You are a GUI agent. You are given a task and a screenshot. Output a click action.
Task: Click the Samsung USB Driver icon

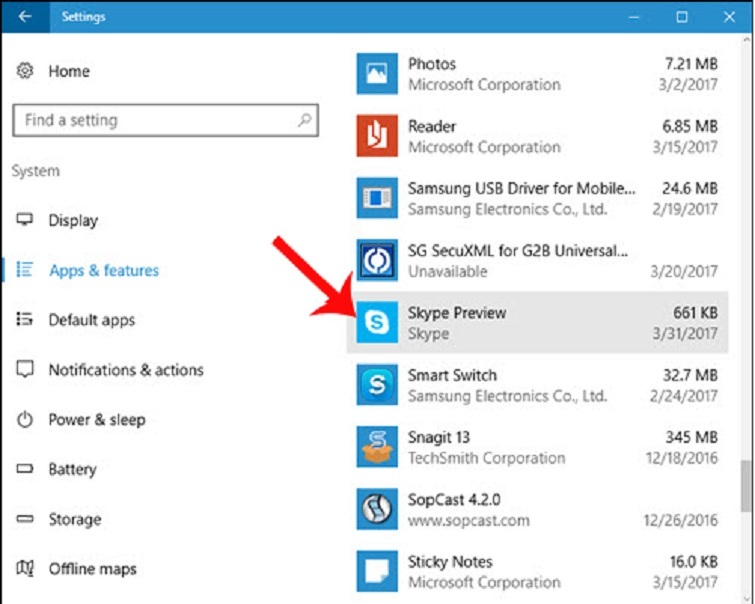pyautogui.click(x=377, y=198)
